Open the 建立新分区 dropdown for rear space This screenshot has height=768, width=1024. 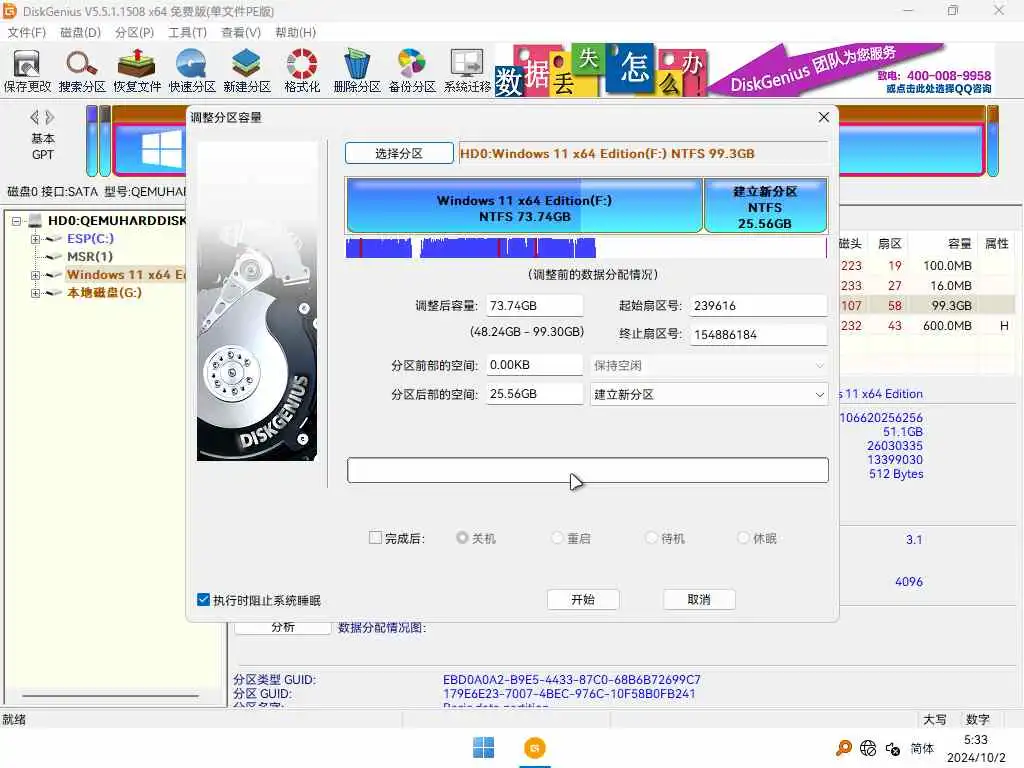point(709,394)
